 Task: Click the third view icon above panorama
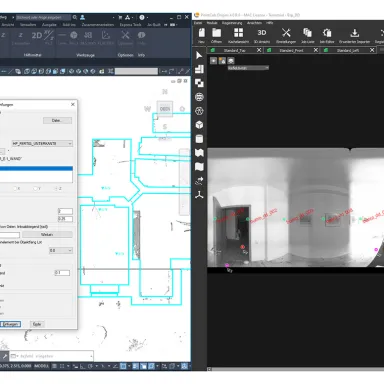[x=231, y=61]
